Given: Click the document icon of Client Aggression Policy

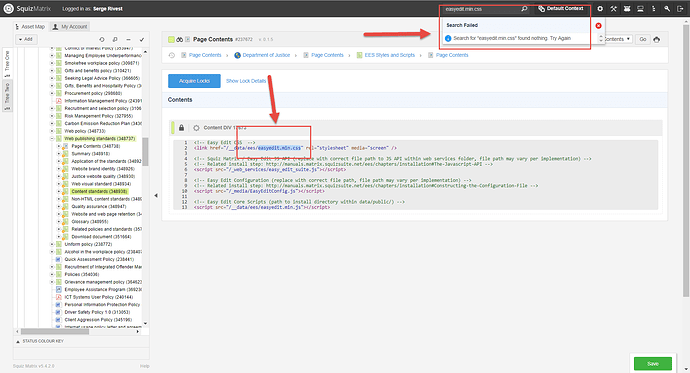Looking at the screenshot, I should click(x=59, y=319).
